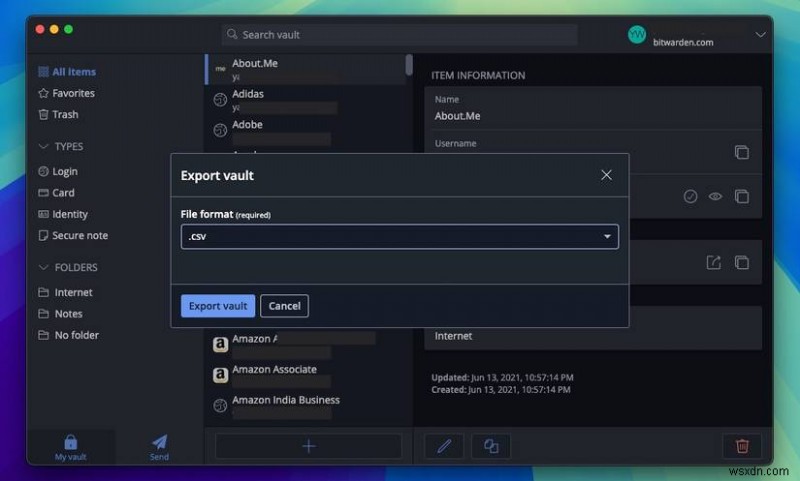This screenshot has height=481, width=800.
Task: Open Trash in sidebar
Action: [x=59, y=115]
